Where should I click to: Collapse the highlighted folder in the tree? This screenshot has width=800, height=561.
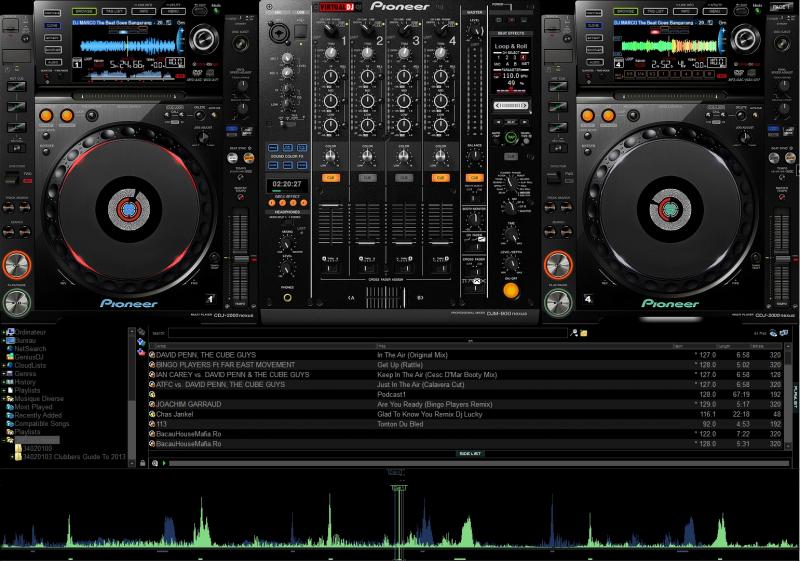(x=4, y=440)
